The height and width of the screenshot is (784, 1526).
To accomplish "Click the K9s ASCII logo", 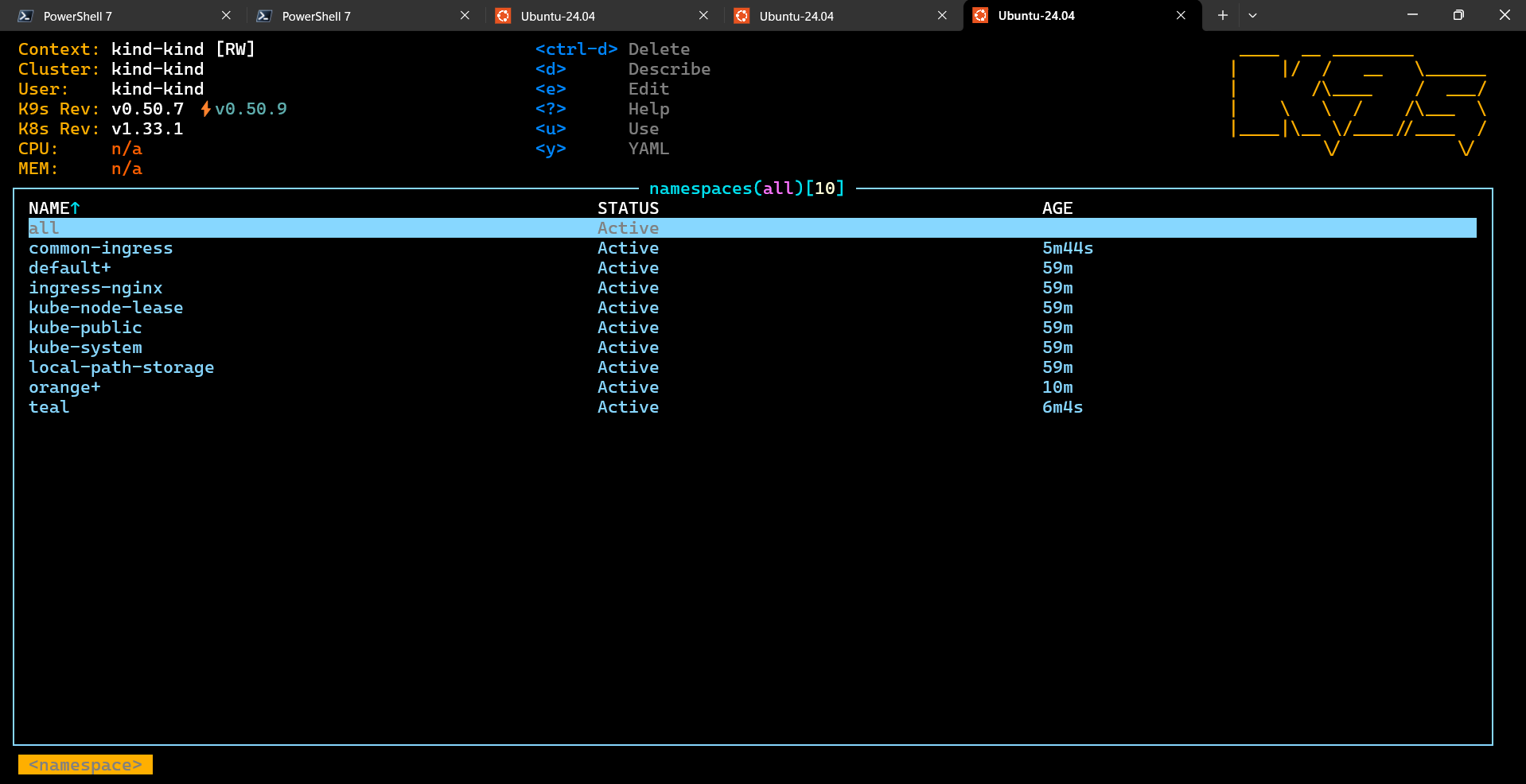I will click(1359, 103).
